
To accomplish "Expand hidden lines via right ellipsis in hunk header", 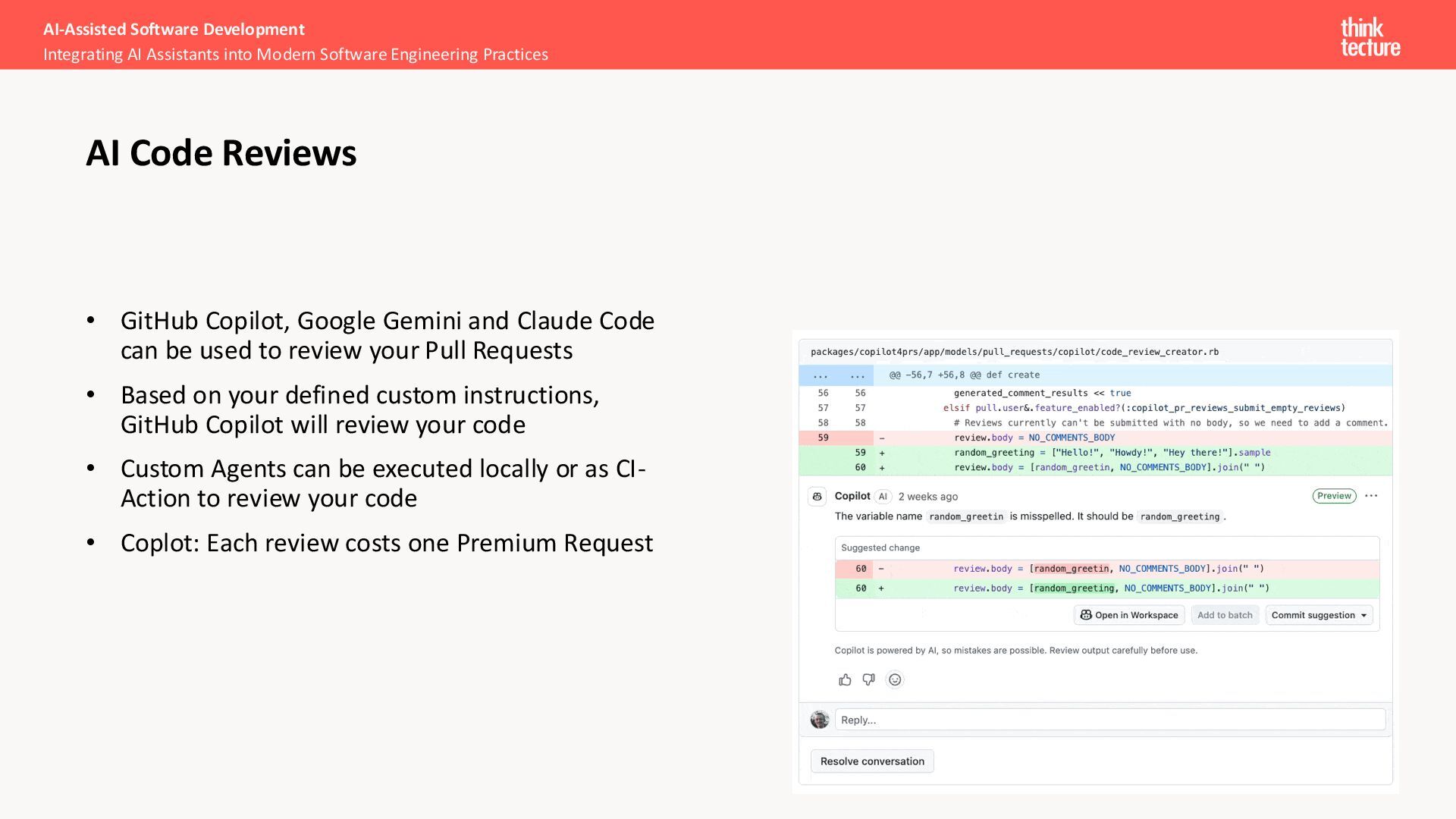I will point(858,375).
